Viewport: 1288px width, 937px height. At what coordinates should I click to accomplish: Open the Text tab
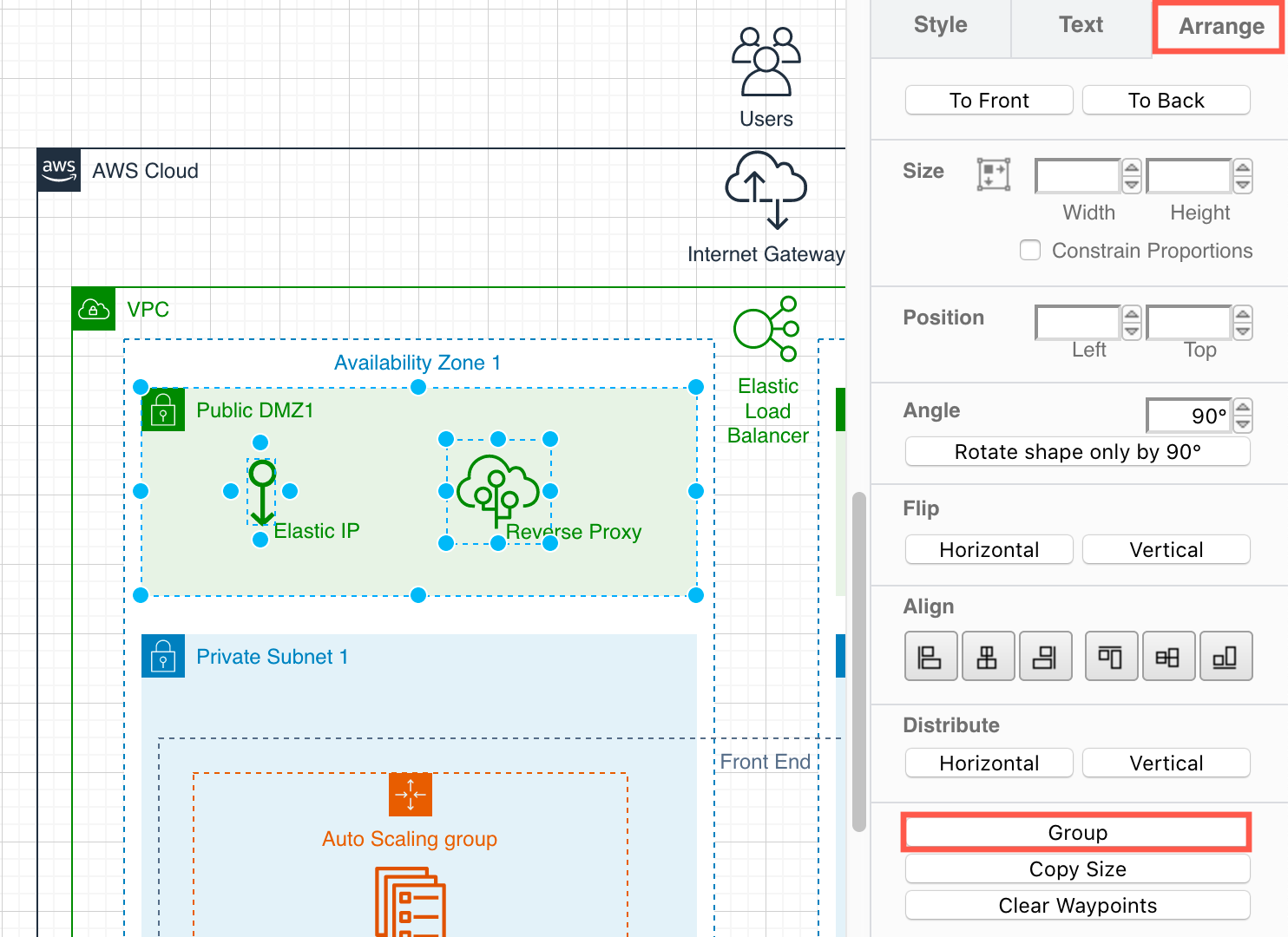[x=1080, y=25]
